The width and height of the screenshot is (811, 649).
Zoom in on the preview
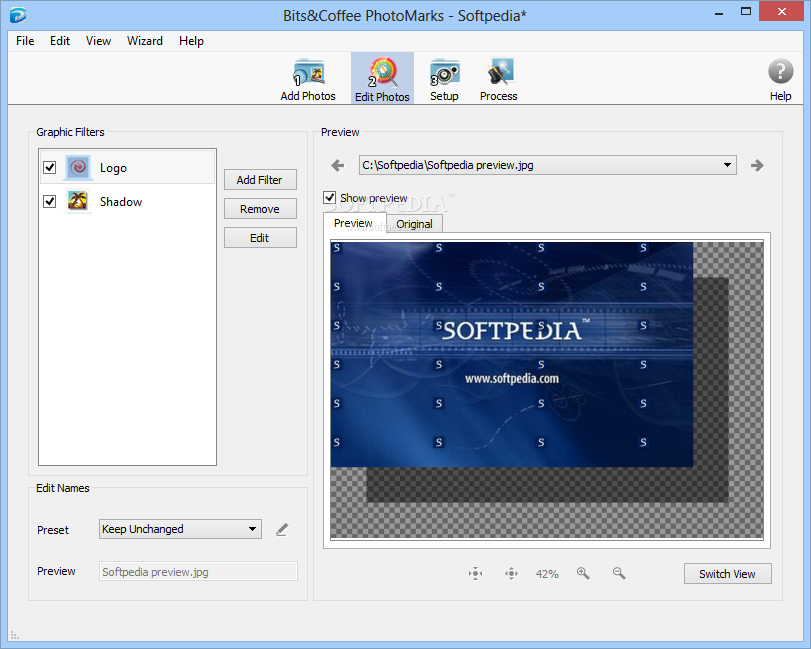[x=583, y=573]
